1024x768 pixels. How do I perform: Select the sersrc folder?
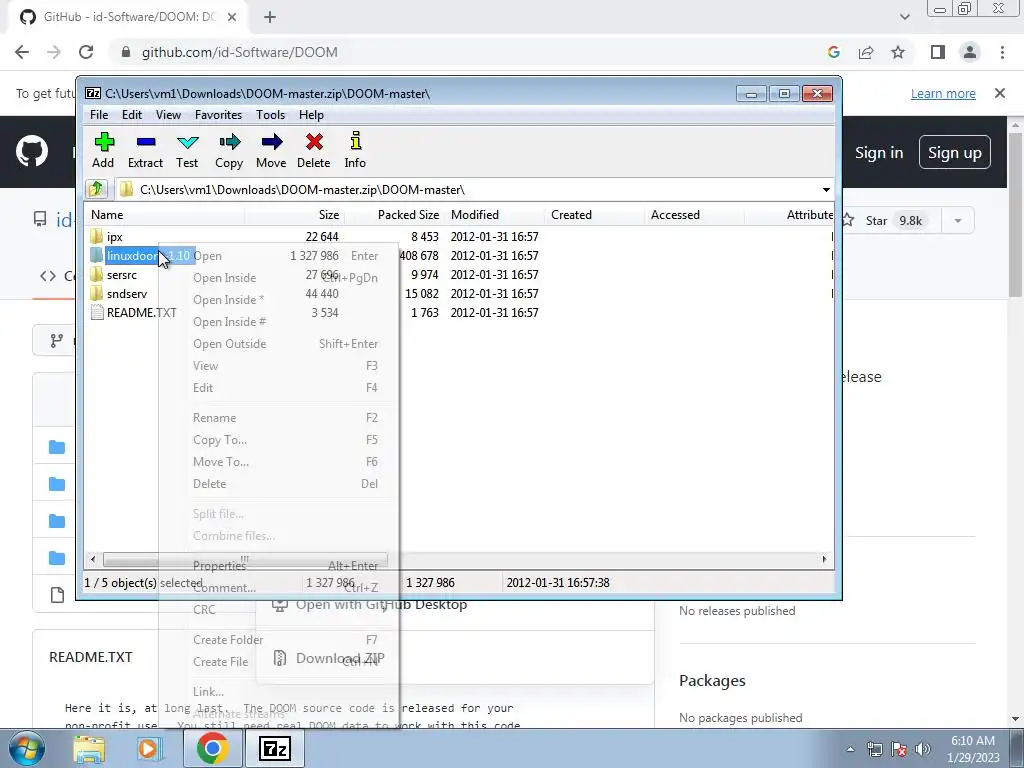121,275
